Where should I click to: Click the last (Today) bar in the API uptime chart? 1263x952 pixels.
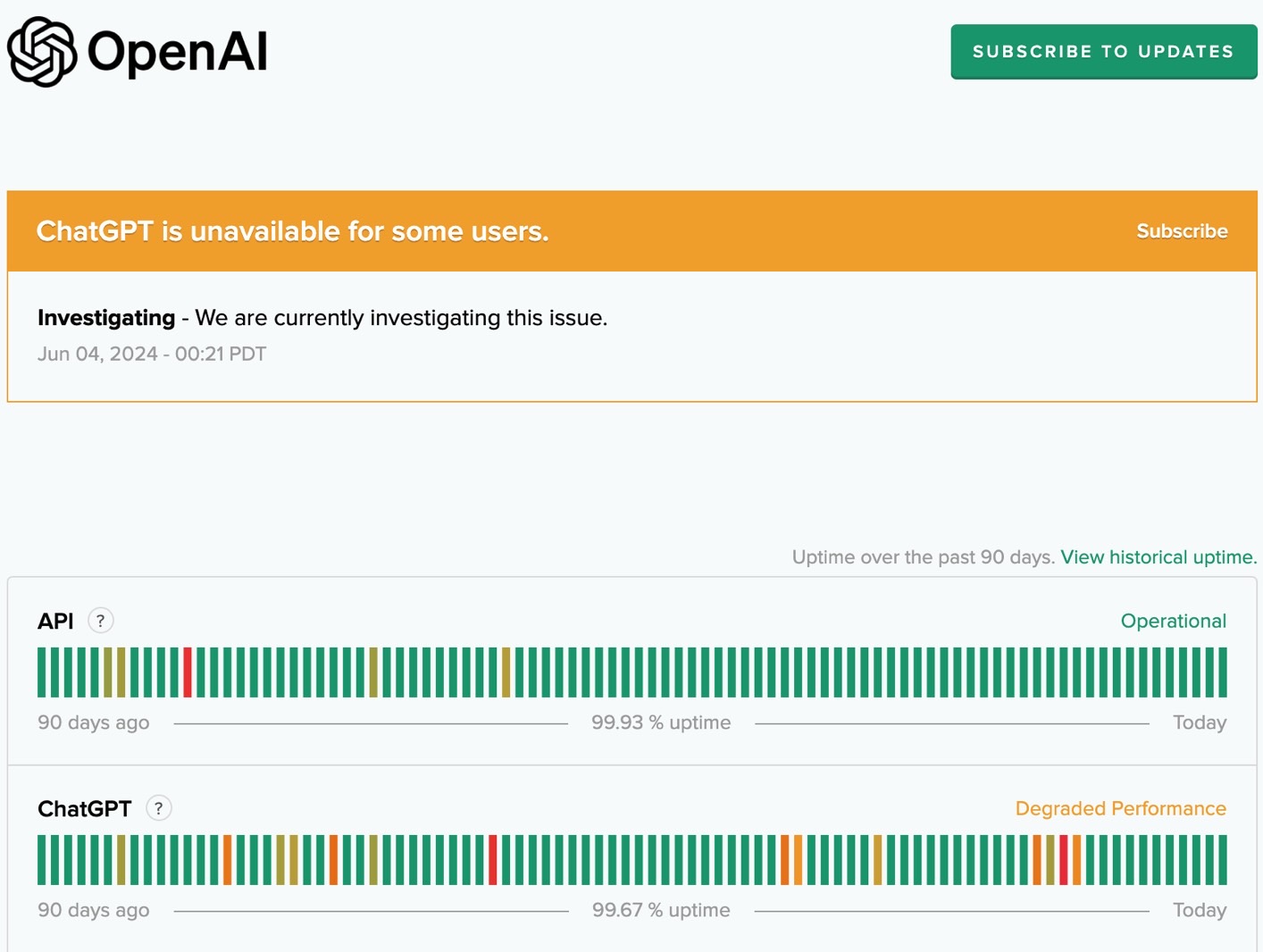(1223, 672)
